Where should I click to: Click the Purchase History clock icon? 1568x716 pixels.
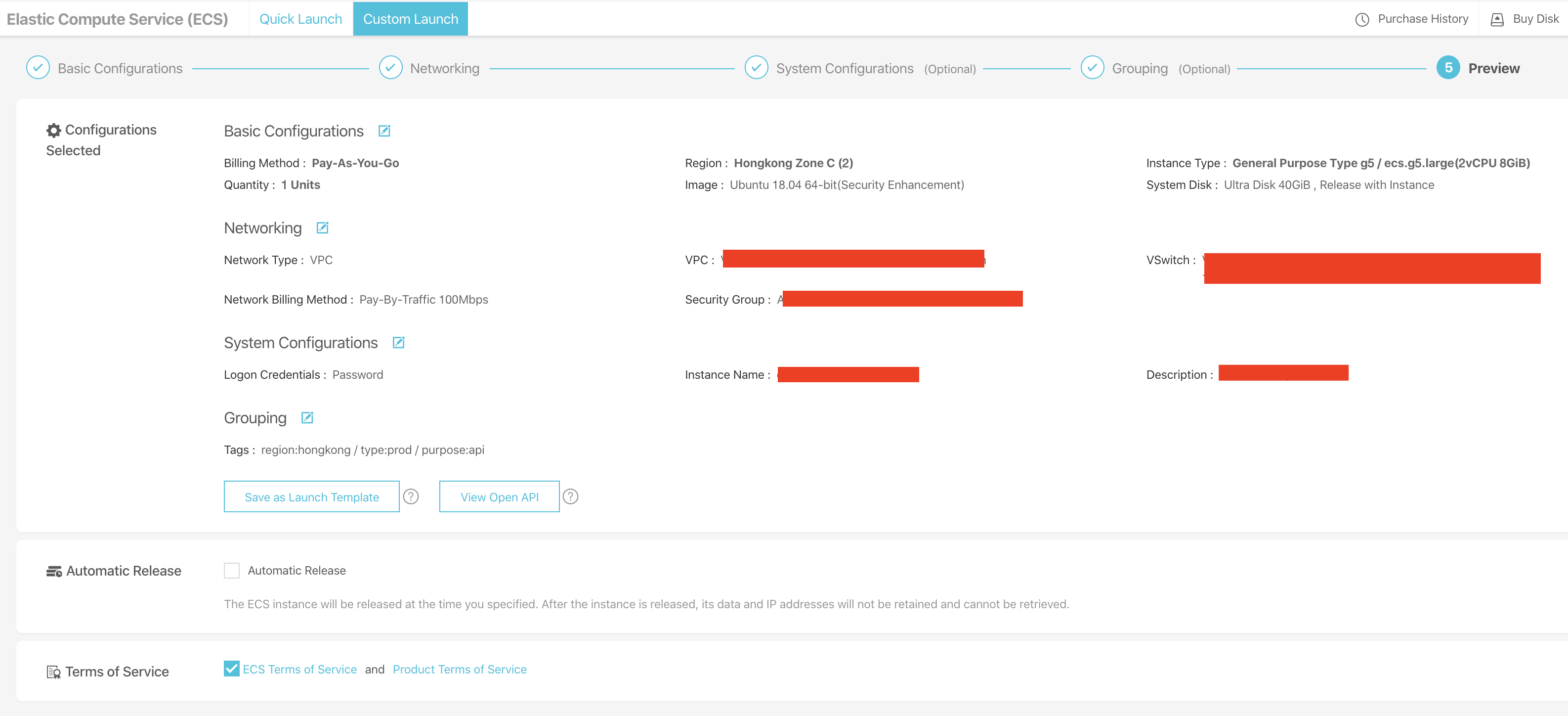click(x=1362, y=19)
